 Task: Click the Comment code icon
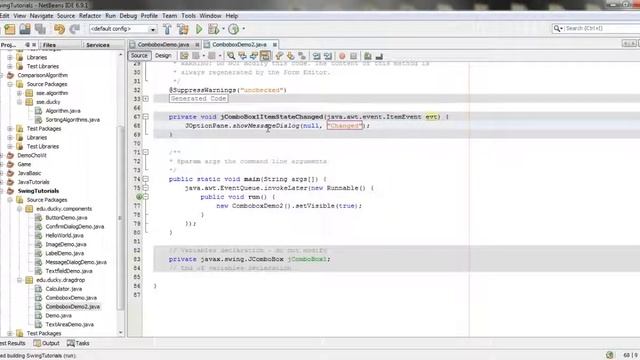(x=368, y=56)
